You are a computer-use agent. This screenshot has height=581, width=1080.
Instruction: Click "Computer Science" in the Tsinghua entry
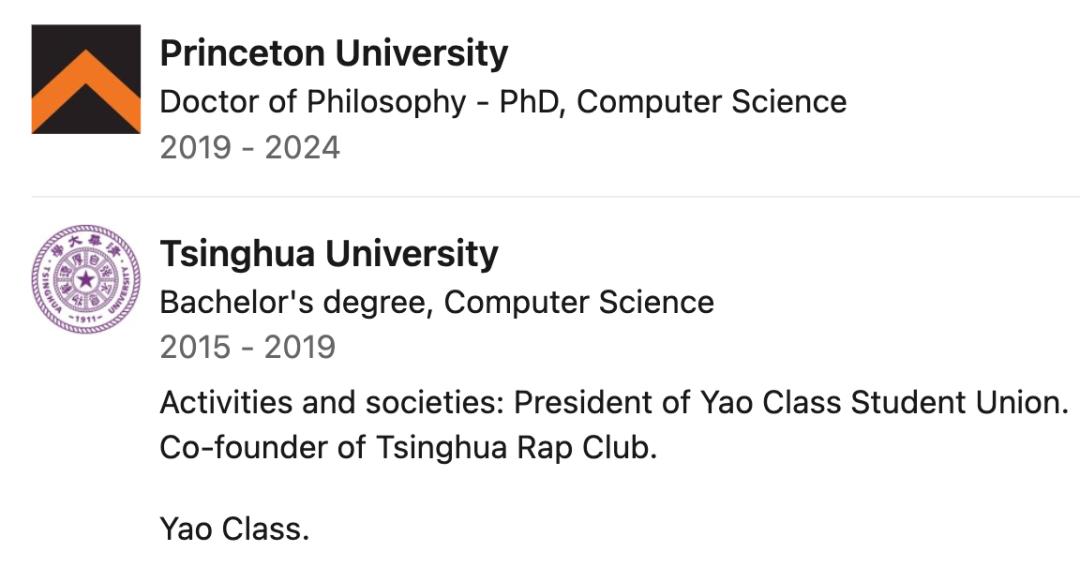tap(579, 301)
